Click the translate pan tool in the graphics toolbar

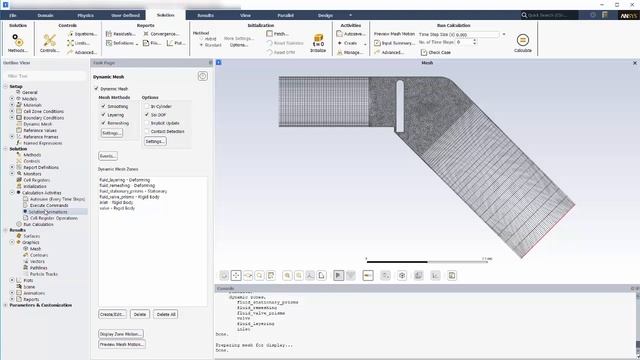pos(236,276)
